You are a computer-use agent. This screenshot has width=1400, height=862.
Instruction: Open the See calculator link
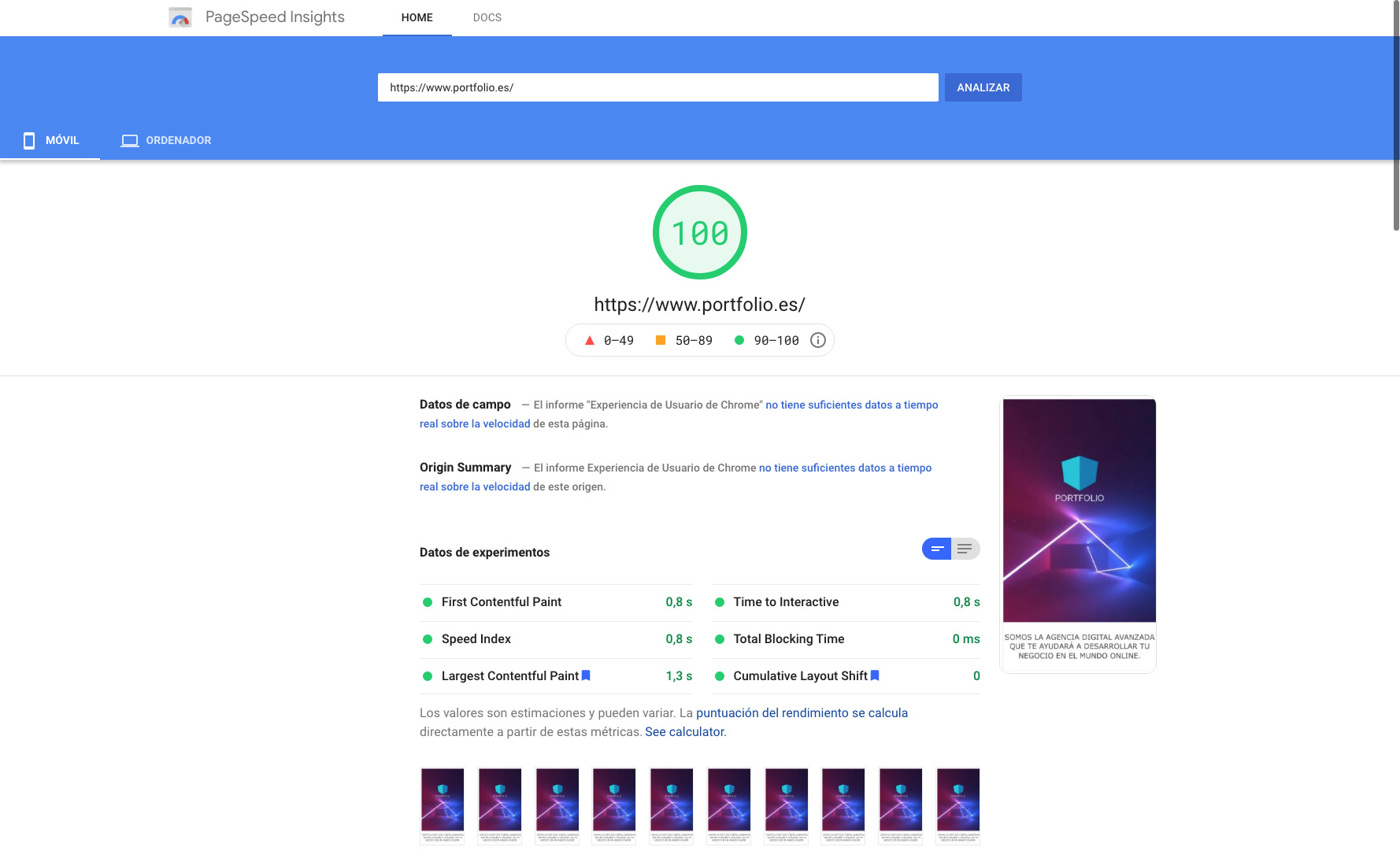[685, 732]
